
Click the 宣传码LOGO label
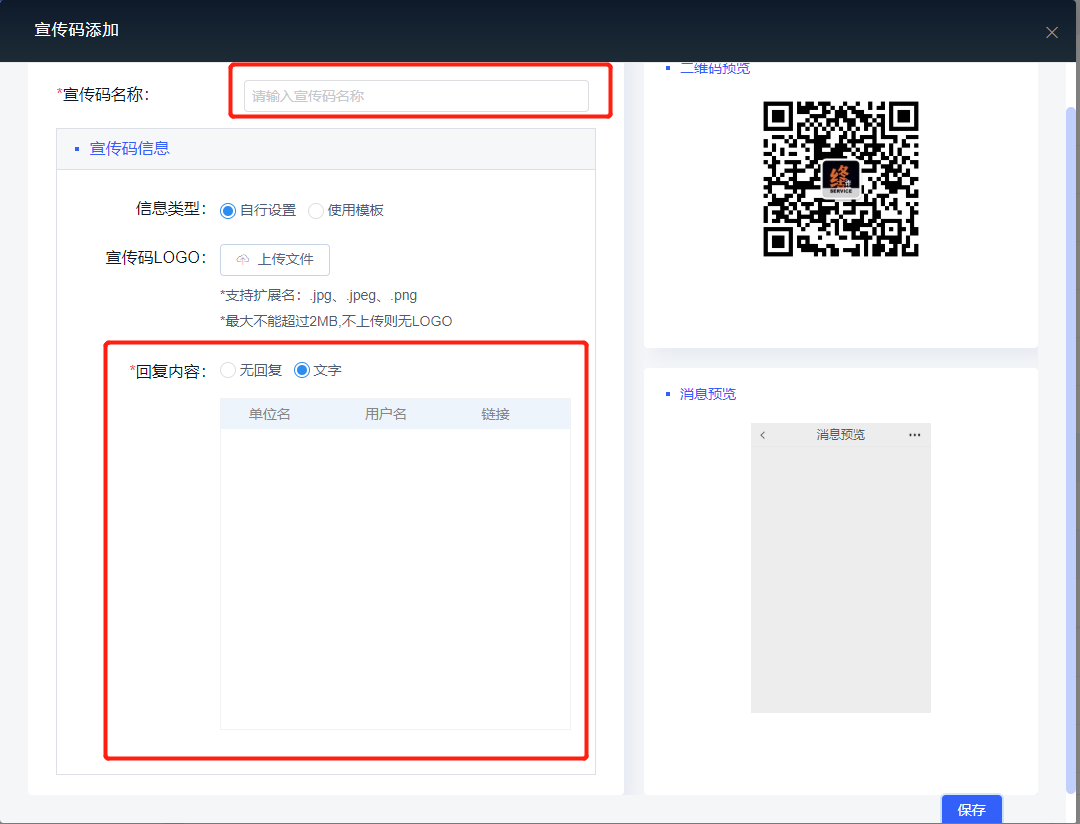[x=156, y=258]
